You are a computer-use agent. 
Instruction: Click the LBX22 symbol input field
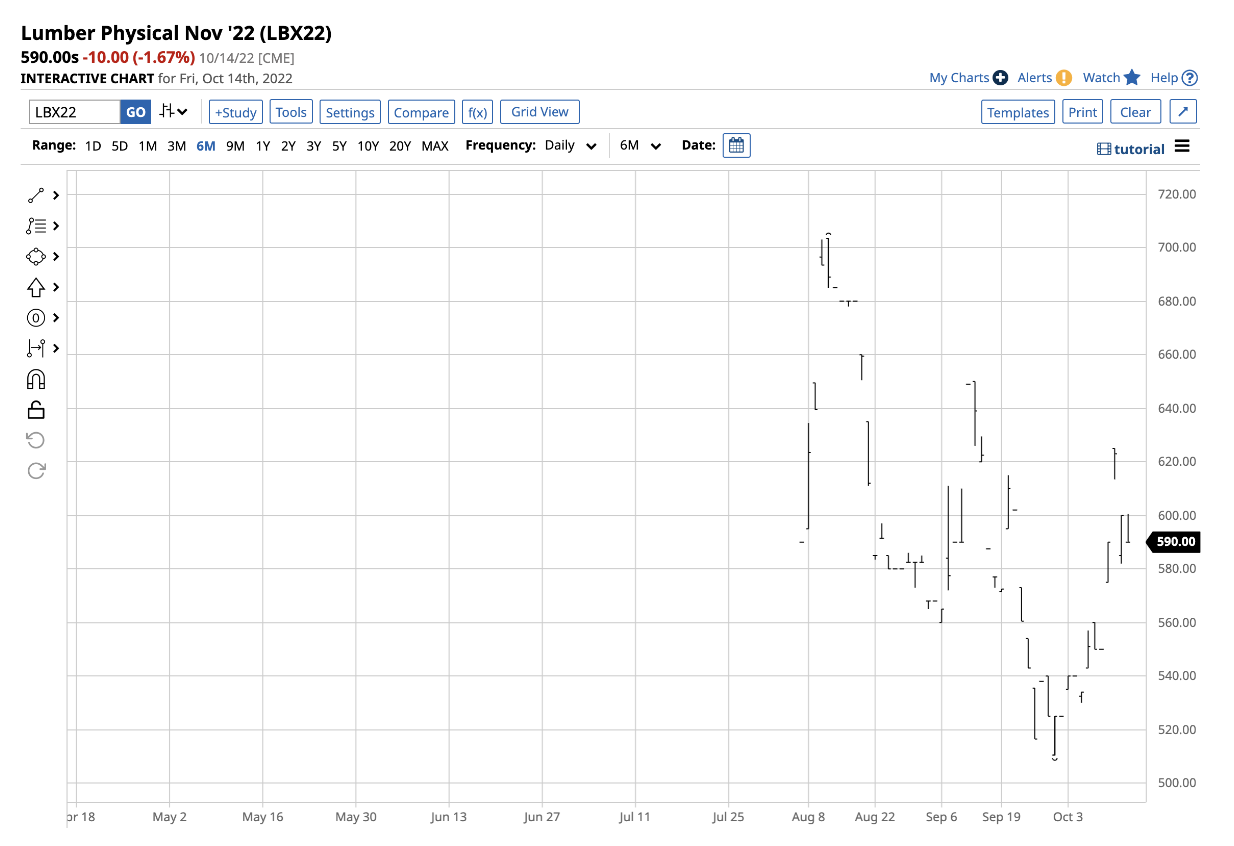coord(75,112)
